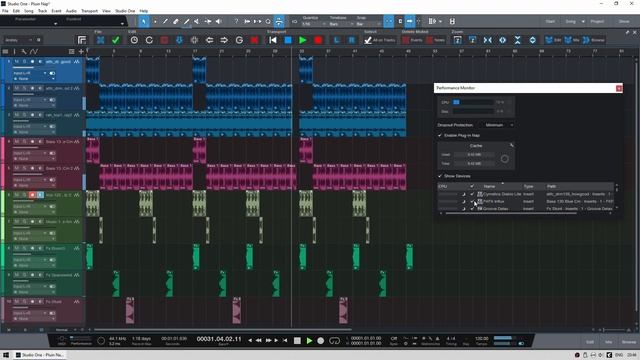
Task: Expand the Parameter dropdown arrow
Action: [55, 24]
